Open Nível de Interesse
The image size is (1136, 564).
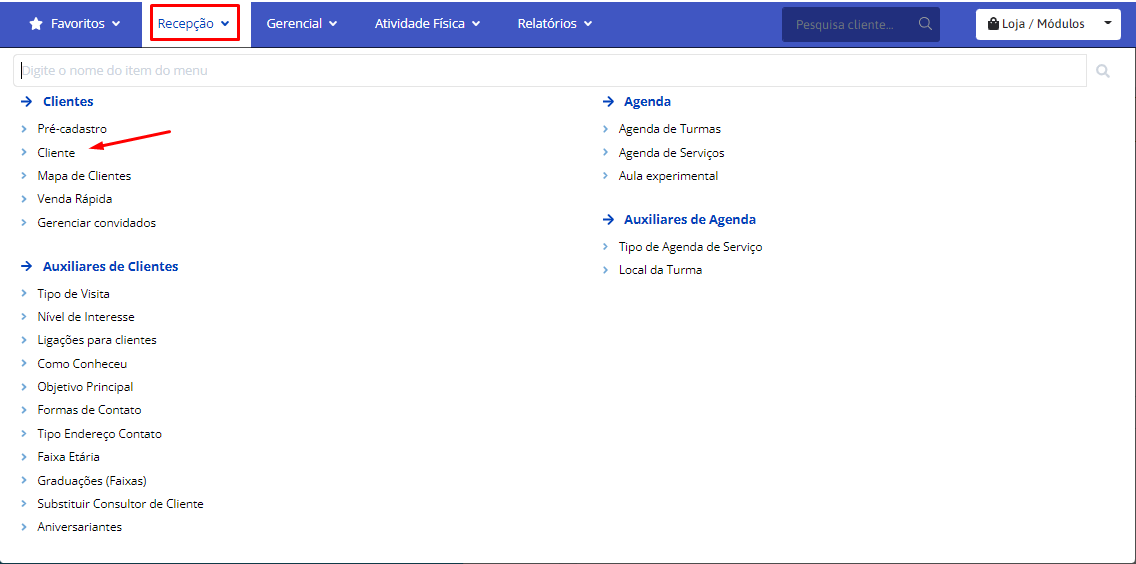[x=86, y=317]
